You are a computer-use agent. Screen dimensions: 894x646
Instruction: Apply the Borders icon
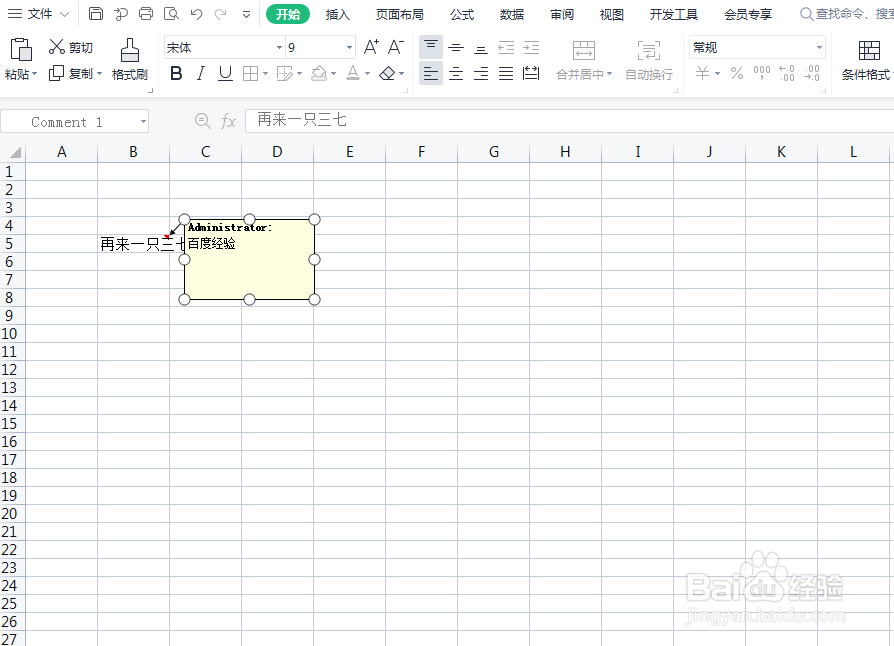pyautogui.click(x=250, y=74)
